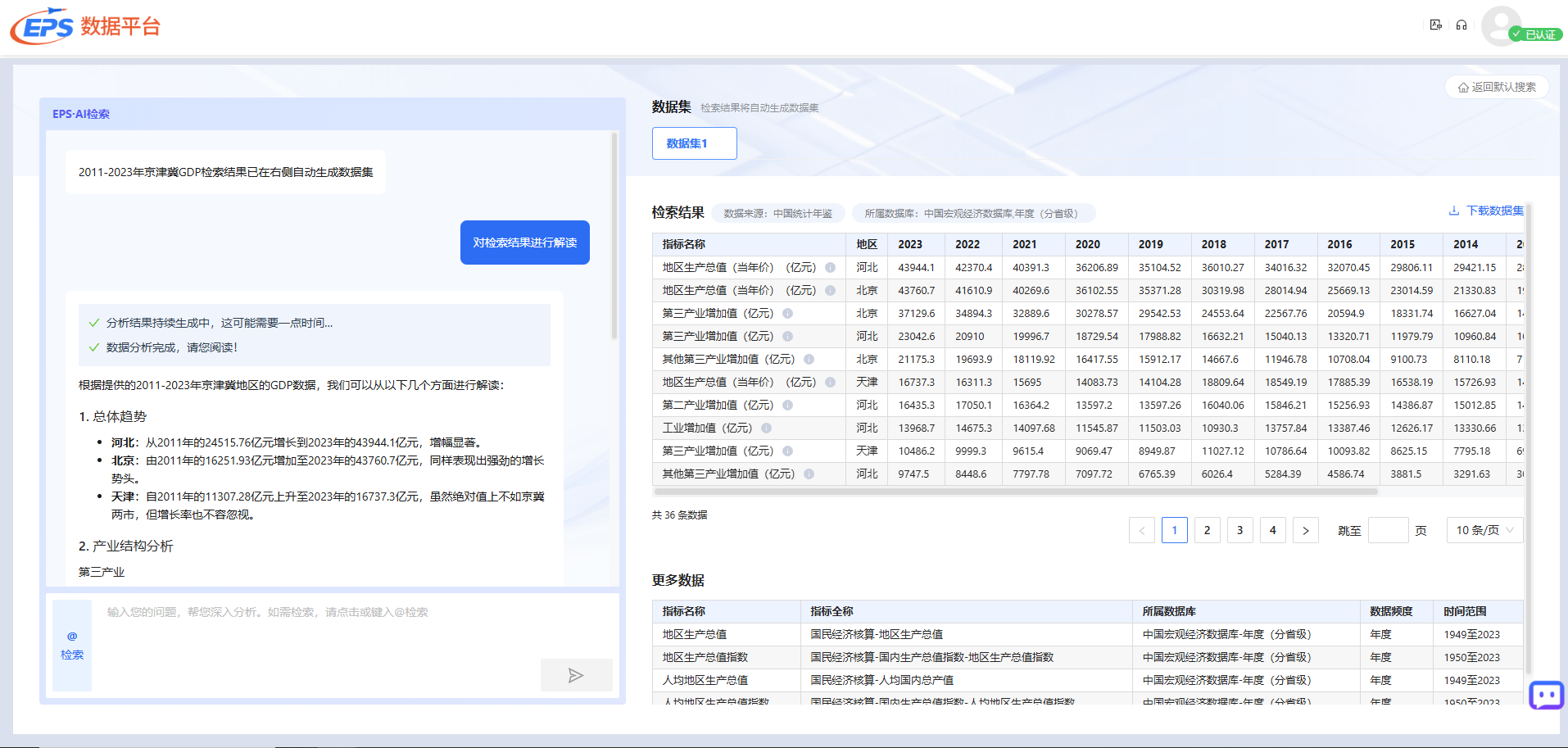Click 地区生产总值指数 in 更多数据 table
The width and height of the screenshot is (1568, 748).
pos(705,657)
